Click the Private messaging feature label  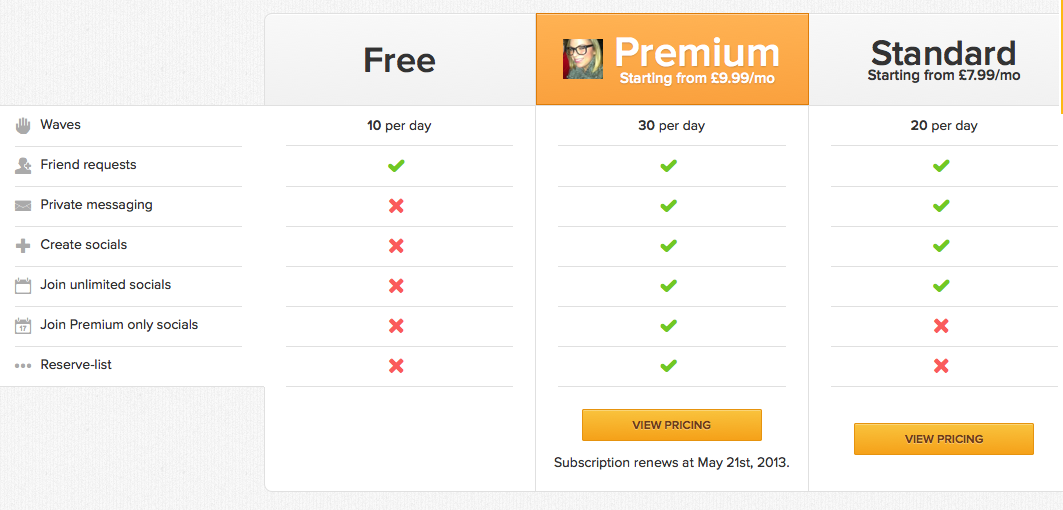96,205
